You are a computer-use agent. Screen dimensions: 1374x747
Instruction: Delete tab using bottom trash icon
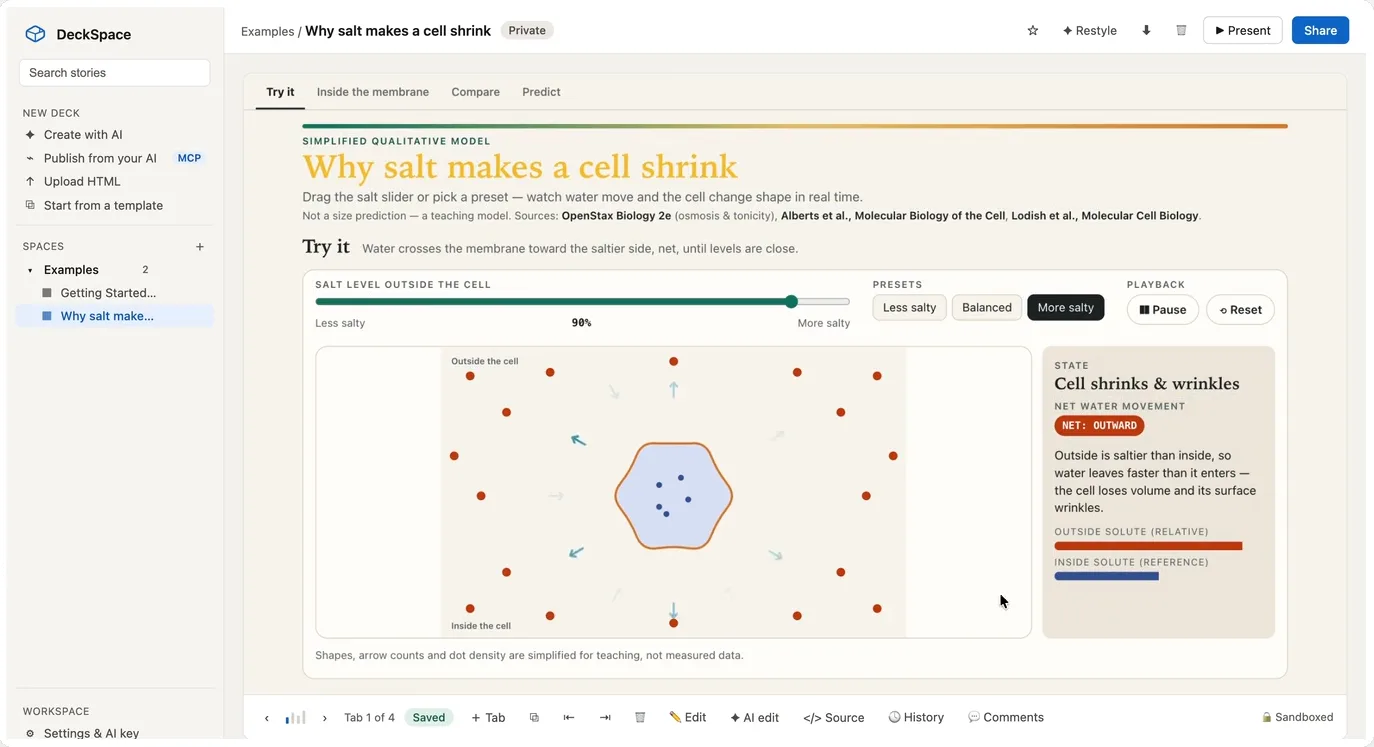coord(640,718)
